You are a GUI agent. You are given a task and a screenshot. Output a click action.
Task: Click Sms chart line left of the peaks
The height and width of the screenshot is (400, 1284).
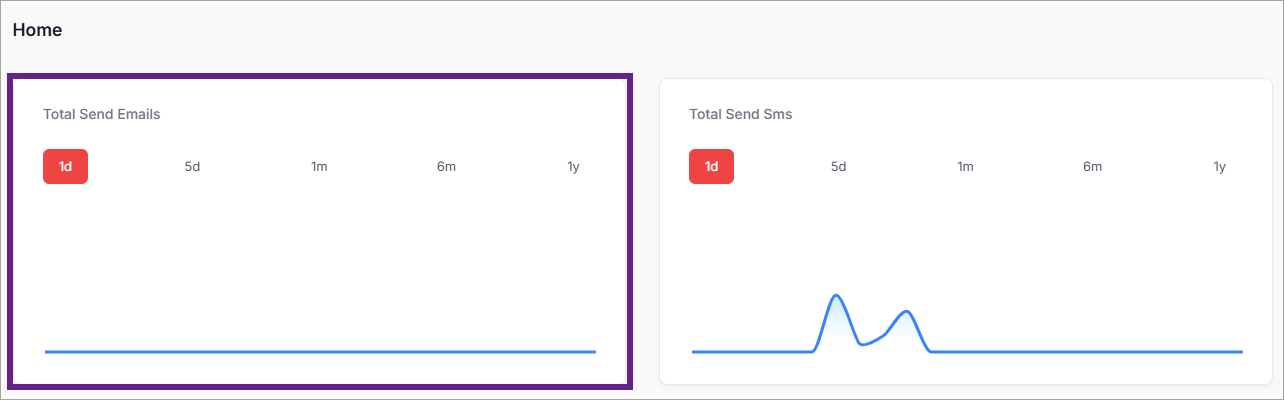tap(750, 351)
